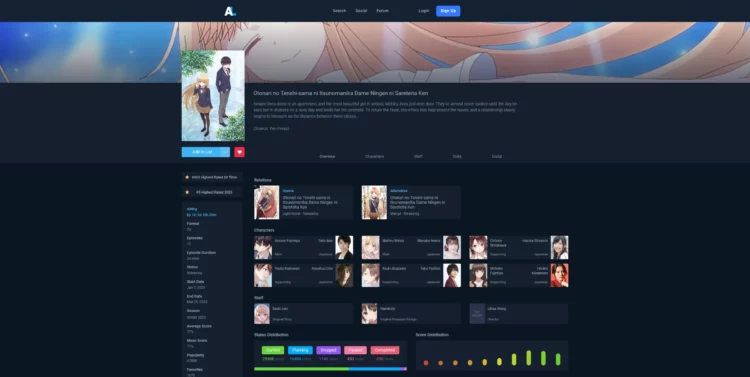
Task: Open Chitose Shirakawa character portrait
Action: [x=478, y=247]
